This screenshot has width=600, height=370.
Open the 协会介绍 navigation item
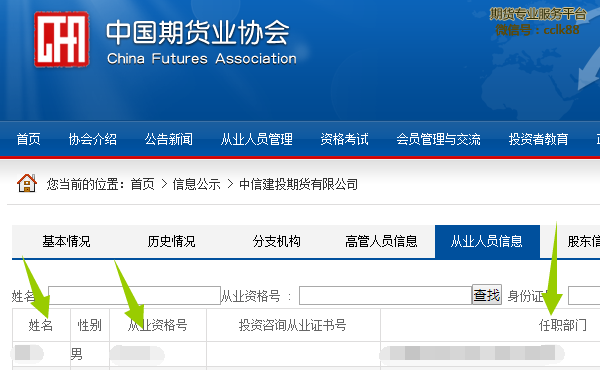coord(93,139)
